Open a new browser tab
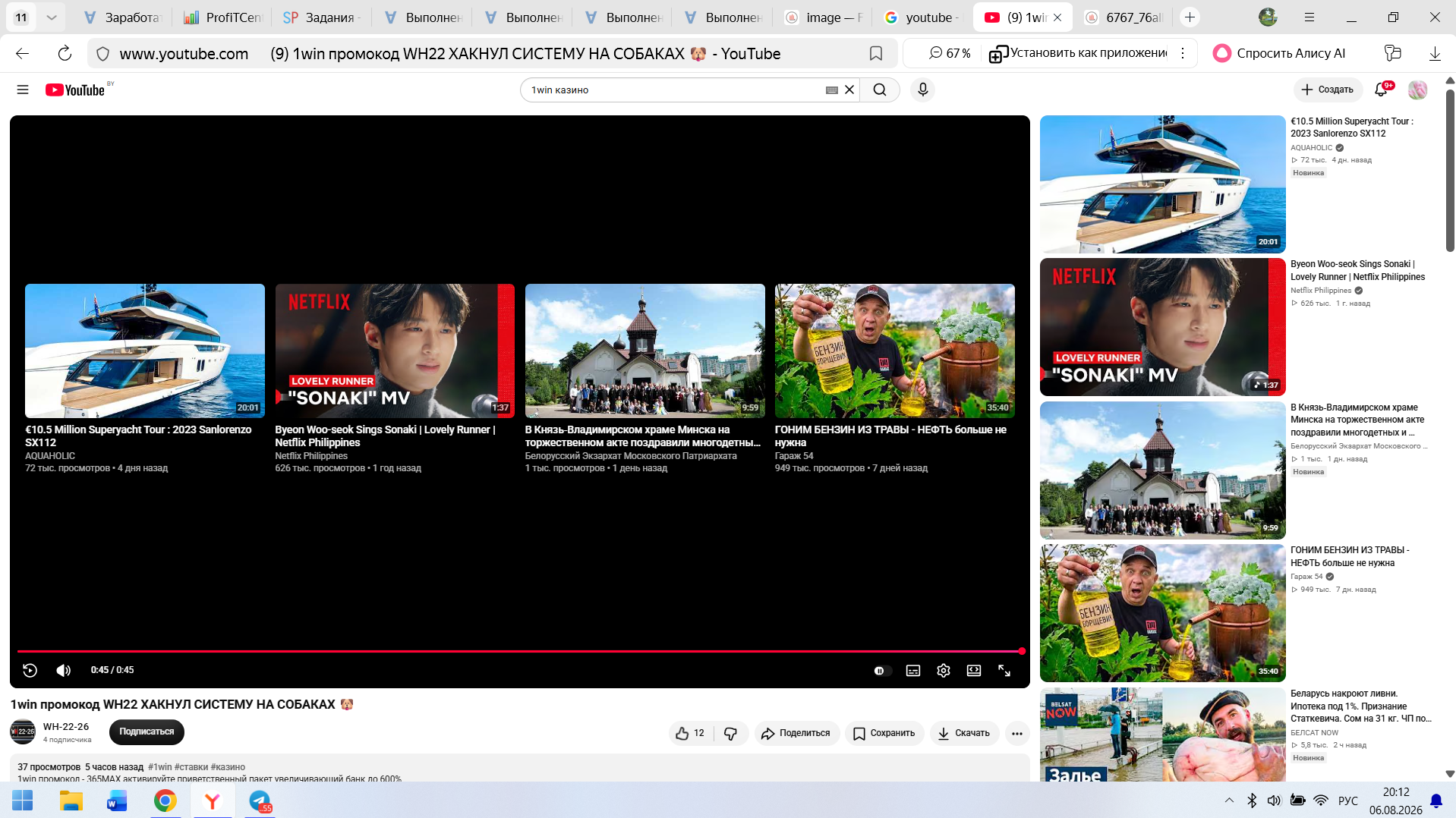 coord(1190,17)
